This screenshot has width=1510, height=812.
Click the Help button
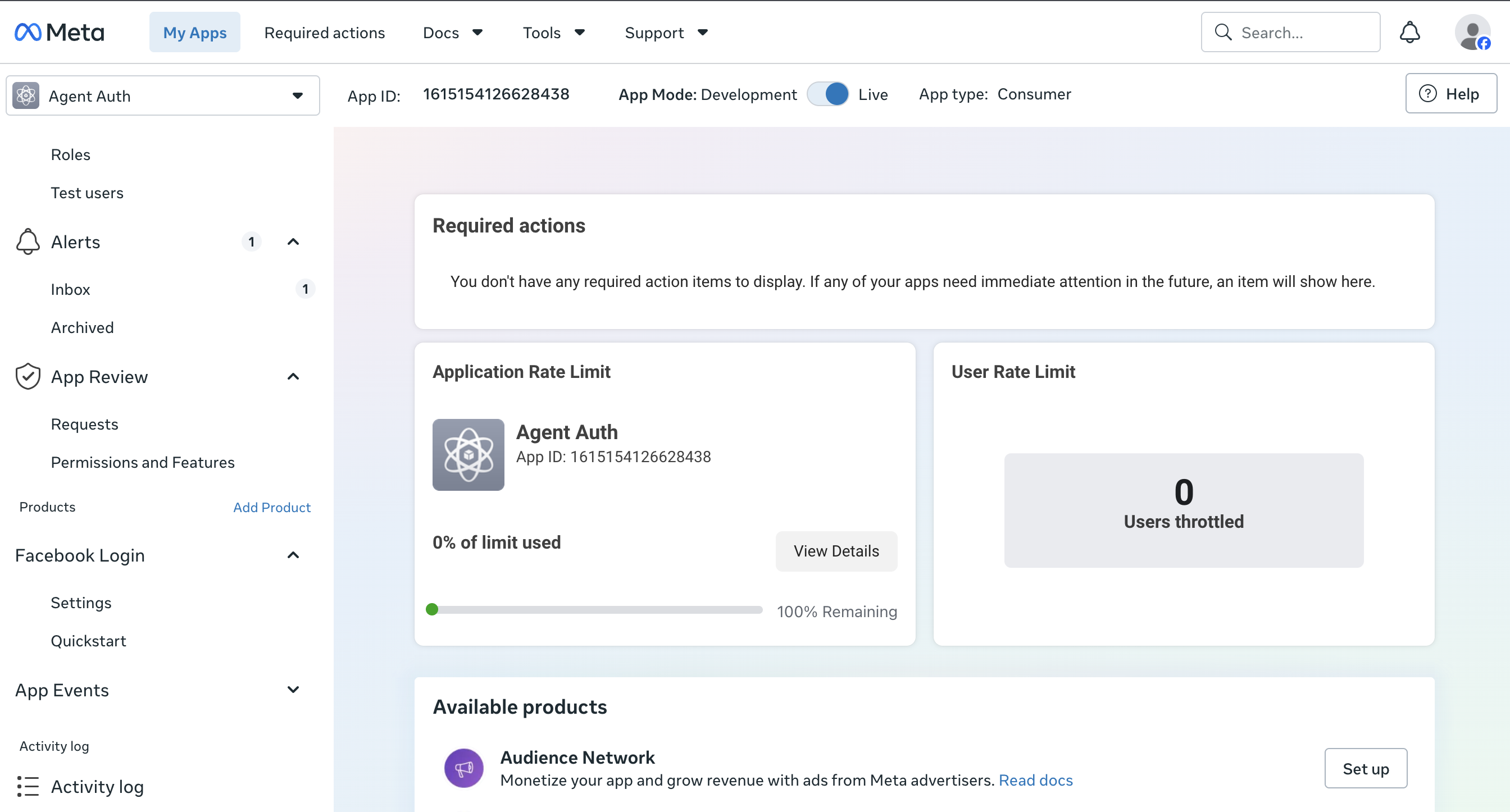1451,94
